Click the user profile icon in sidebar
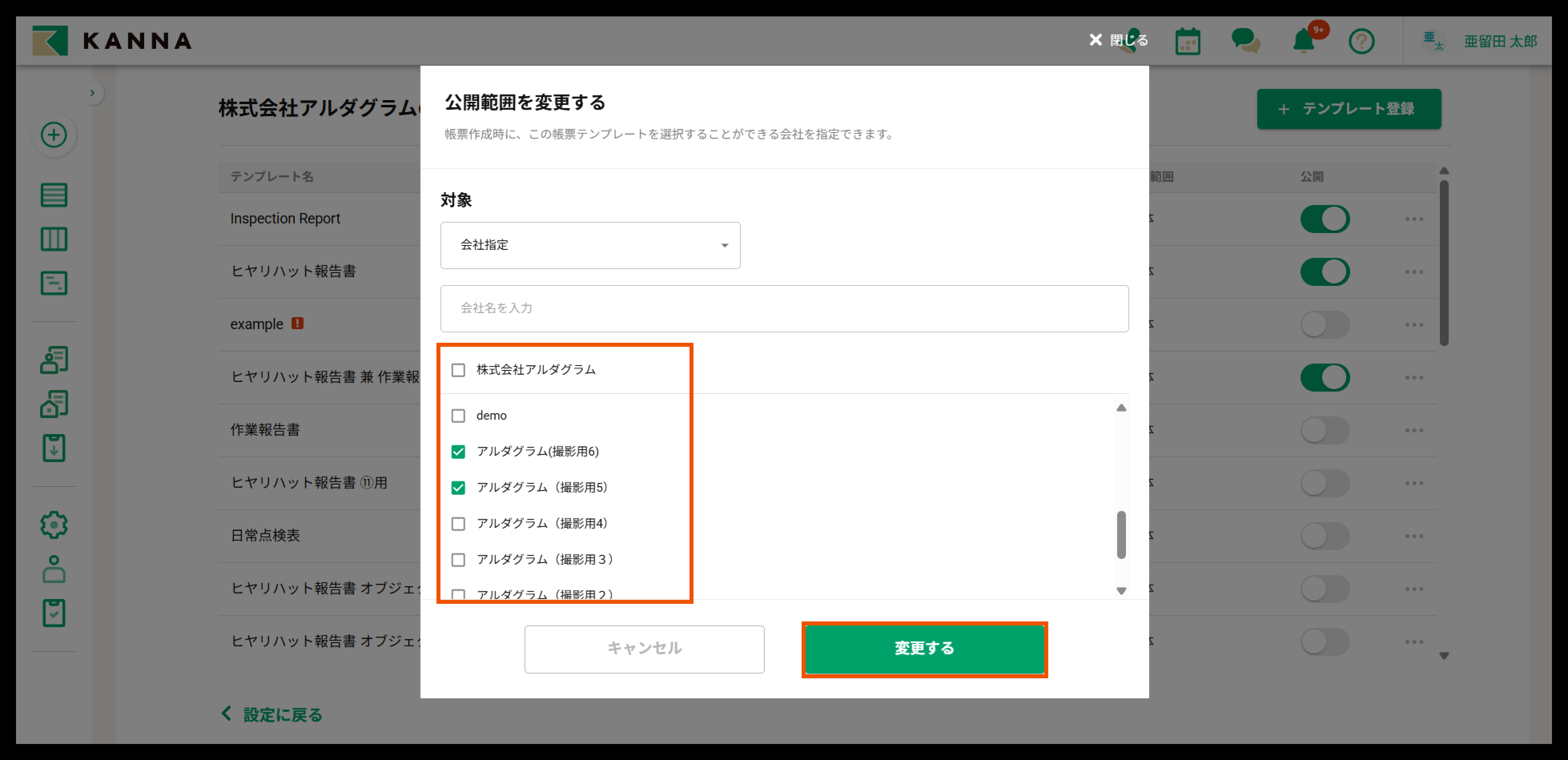The width and height of the screenshot is (1568, 760). coord(54,569)
